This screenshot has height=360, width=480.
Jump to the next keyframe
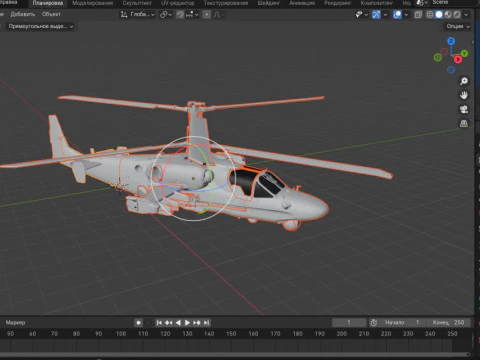tap(197, 323)
